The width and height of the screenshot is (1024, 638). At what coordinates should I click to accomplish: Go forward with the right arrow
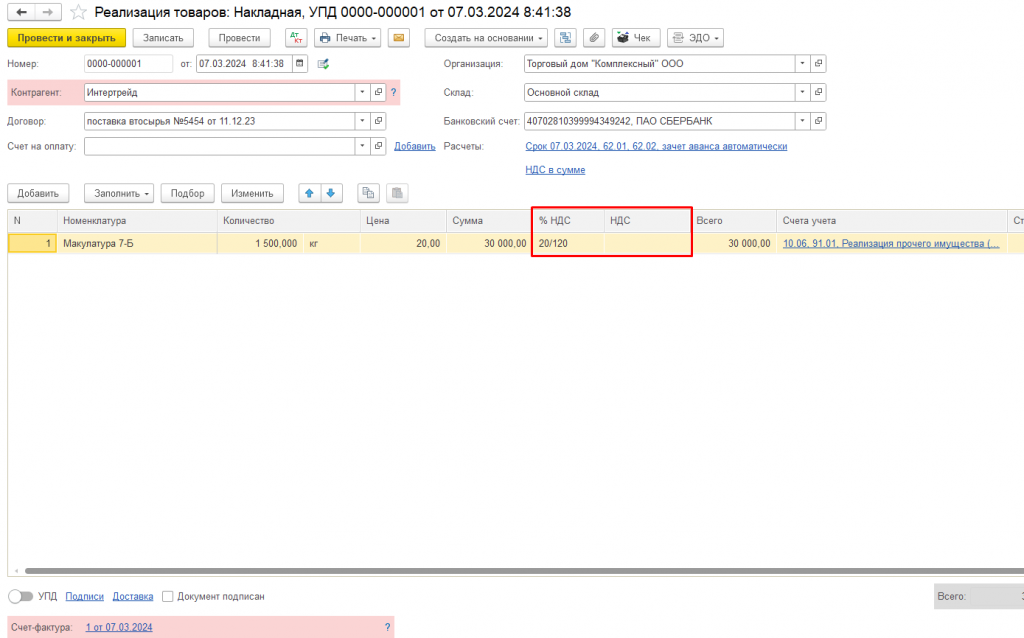[x=48, y=12]
